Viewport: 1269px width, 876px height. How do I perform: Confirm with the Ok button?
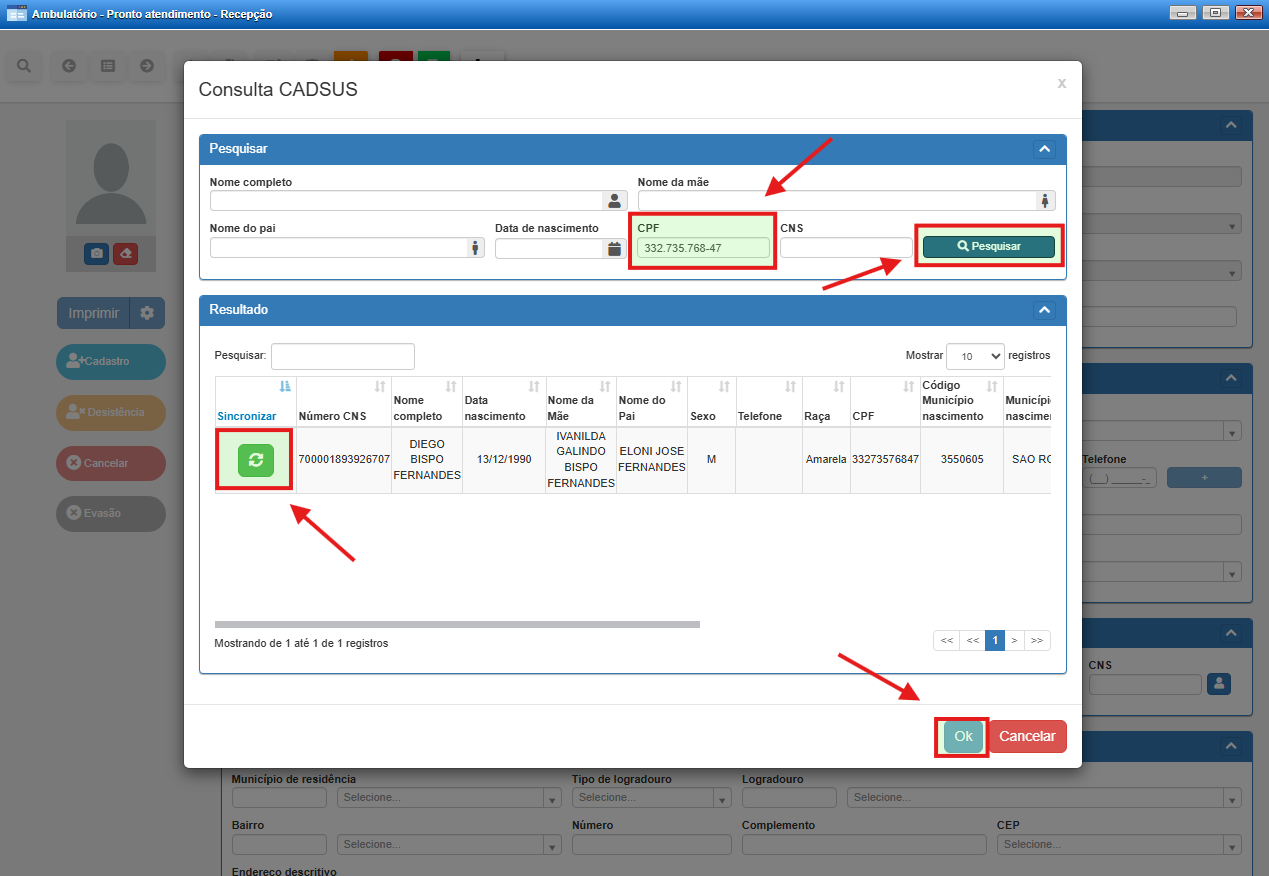tap(963, 736)
